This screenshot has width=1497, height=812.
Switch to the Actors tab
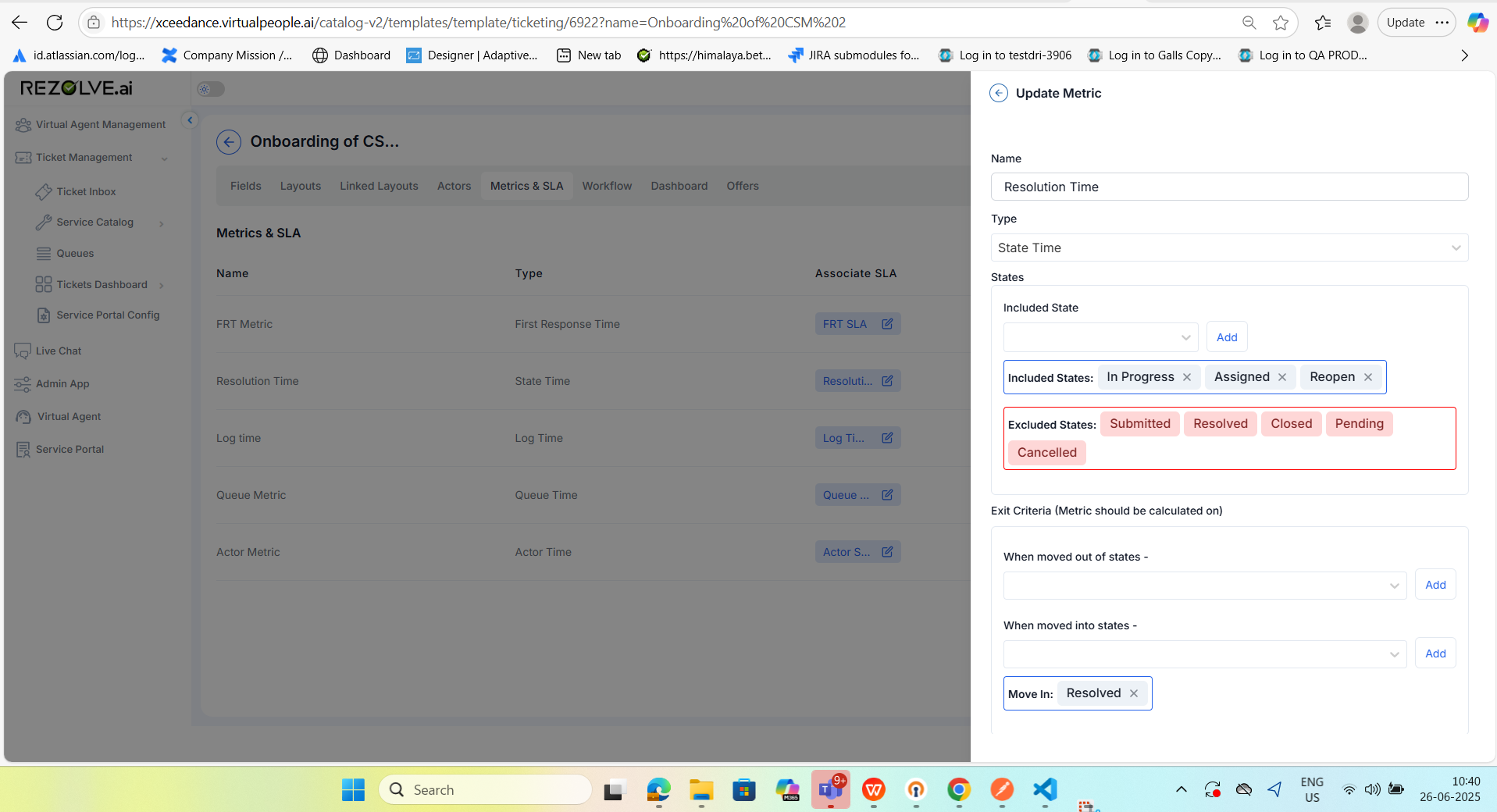click(x=454, y=186)
